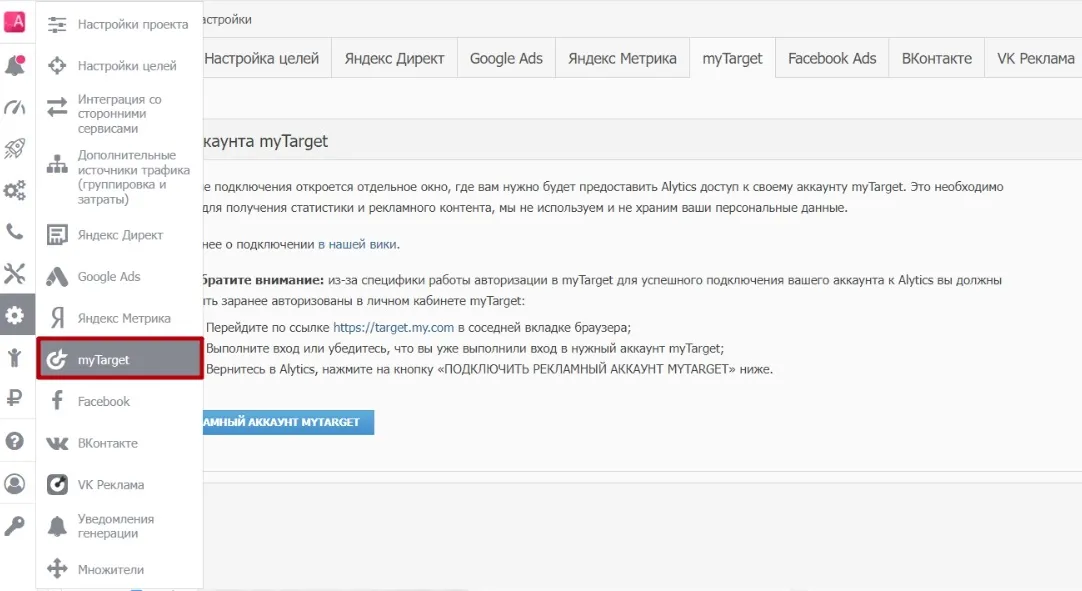The image size is (1082, 591).
Task: Click the Facebook f icon
Action: coord(57,401)
